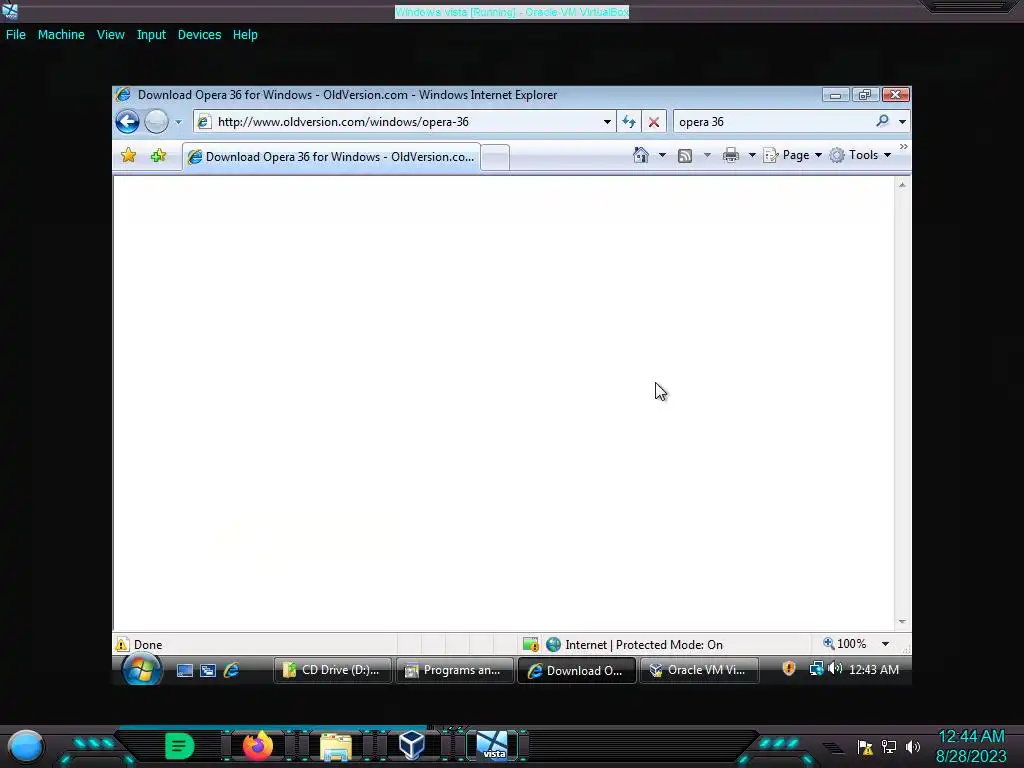Image resolution: width=1024 pixels, height=768 pixels.
Task: Launch Internet Explorer from quick launch
Action: (x=231, y=671)
